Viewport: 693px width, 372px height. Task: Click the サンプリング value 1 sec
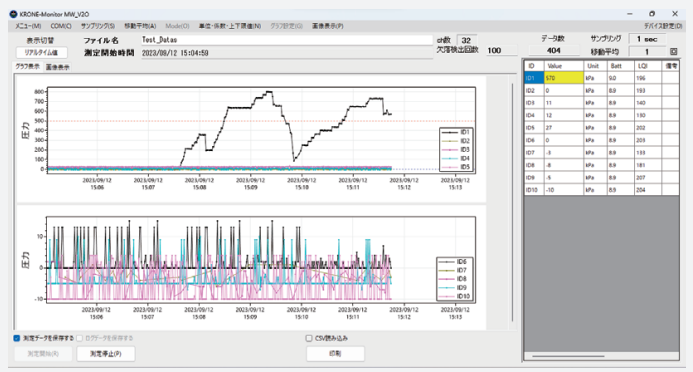click(647, 39)
